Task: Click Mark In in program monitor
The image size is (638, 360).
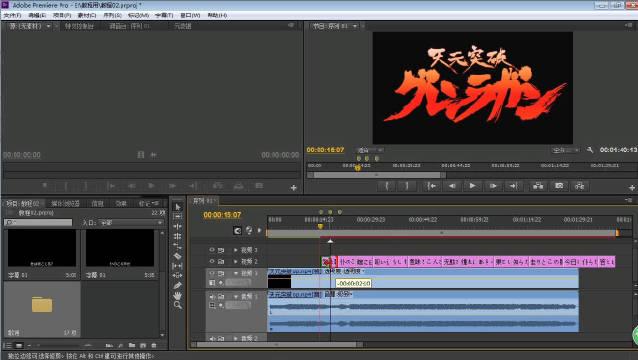Action: (387, 186)
